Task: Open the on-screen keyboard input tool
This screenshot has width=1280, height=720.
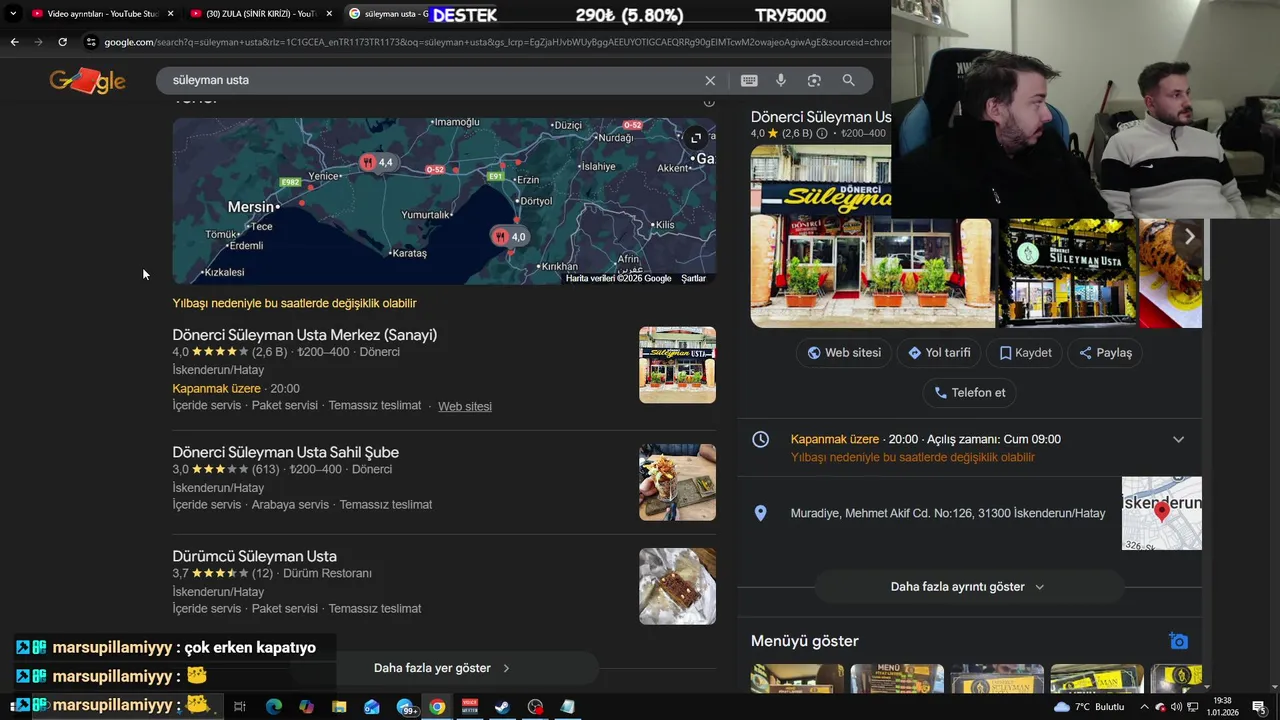Action: click(749, 80)
